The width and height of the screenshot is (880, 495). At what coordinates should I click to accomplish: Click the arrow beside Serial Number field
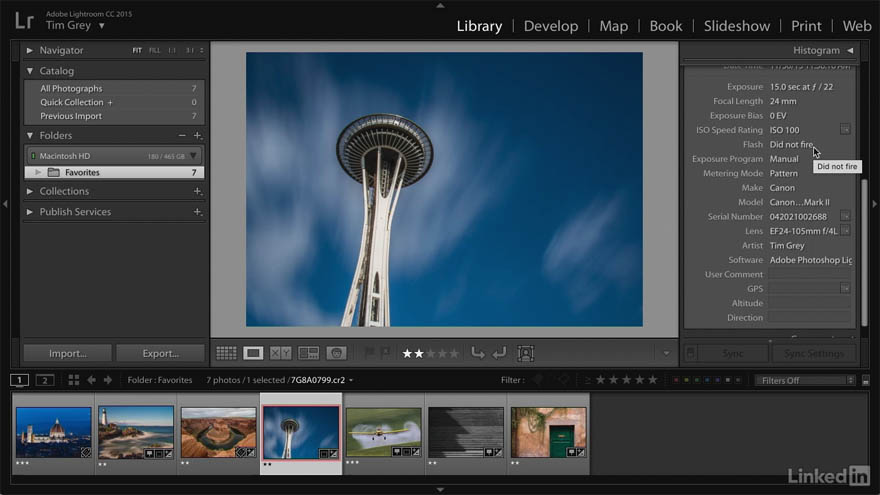point(845,216)
